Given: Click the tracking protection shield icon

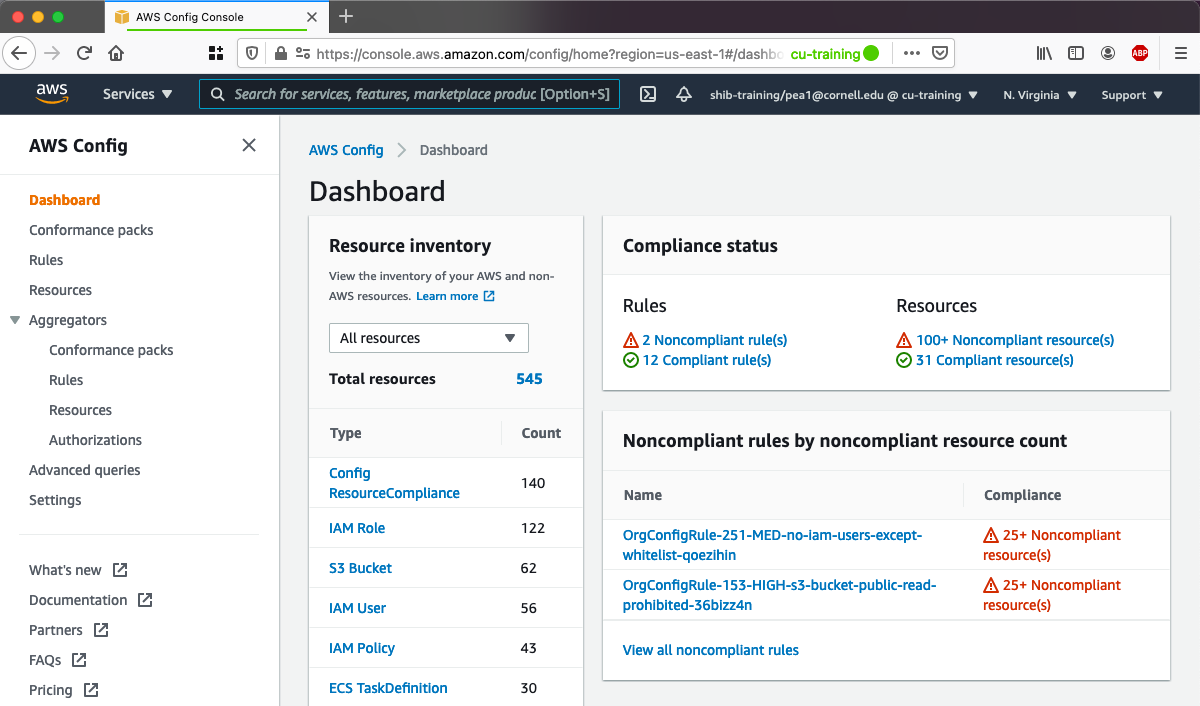Looking at the screenshot, I should tap(252, 53).
